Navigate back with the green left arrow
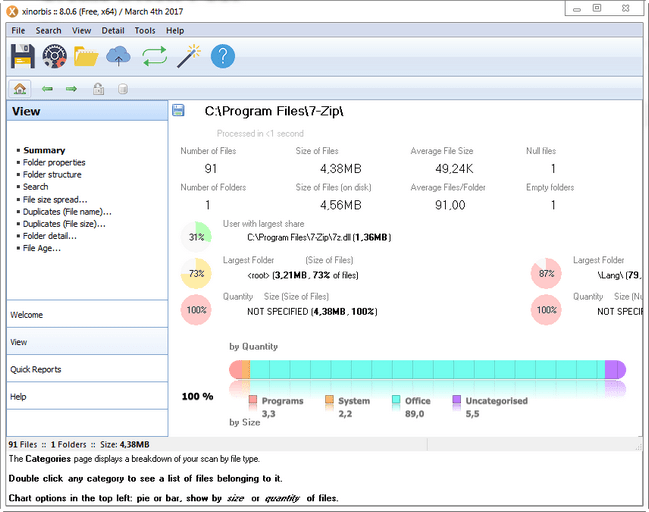This screenshot has height=512, width=649. point(47,89)
